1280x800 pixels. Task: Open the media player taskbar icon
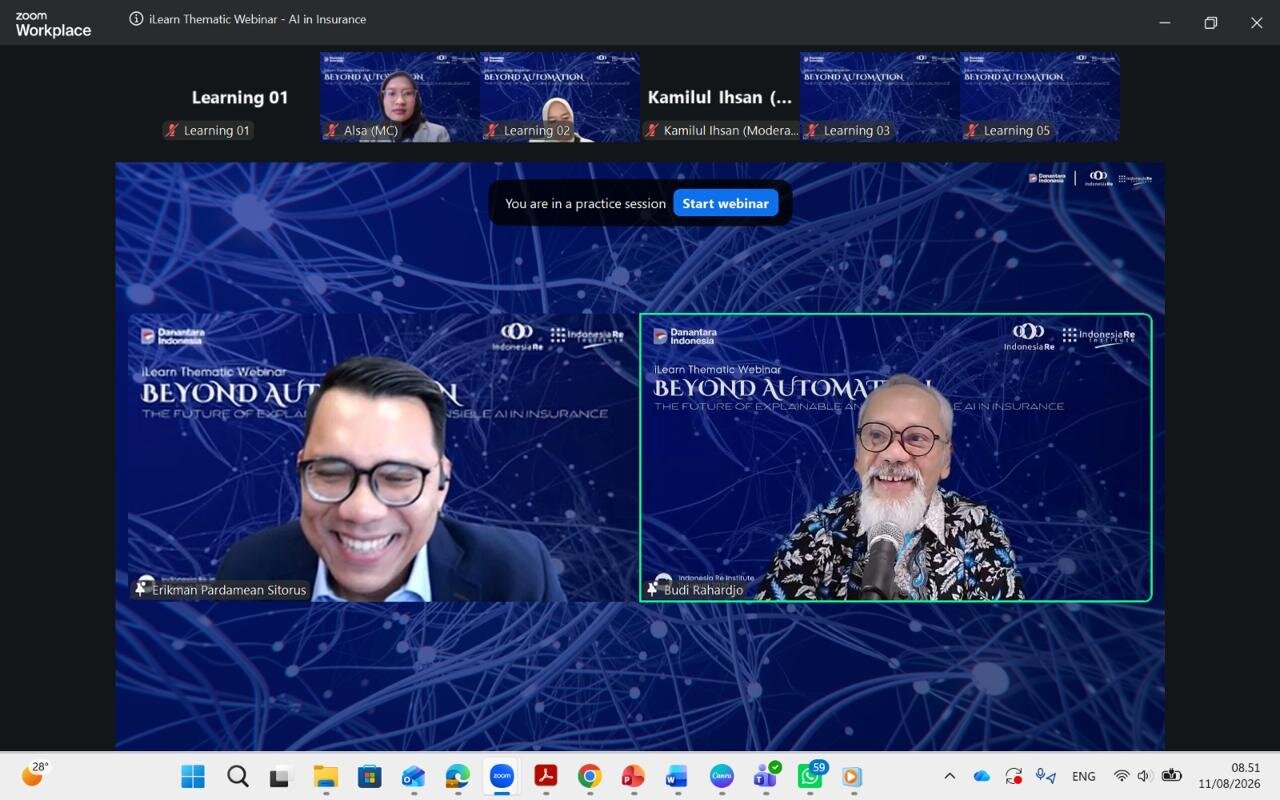851,776
